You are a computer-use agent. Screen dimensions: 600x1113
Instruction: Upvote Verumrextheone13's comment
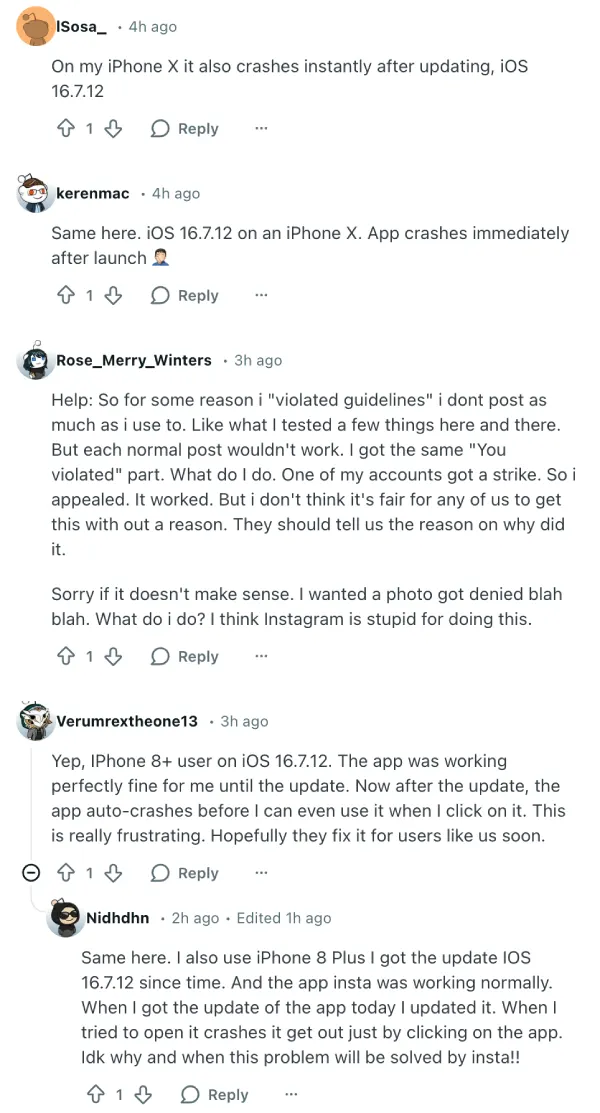[67, 873]
